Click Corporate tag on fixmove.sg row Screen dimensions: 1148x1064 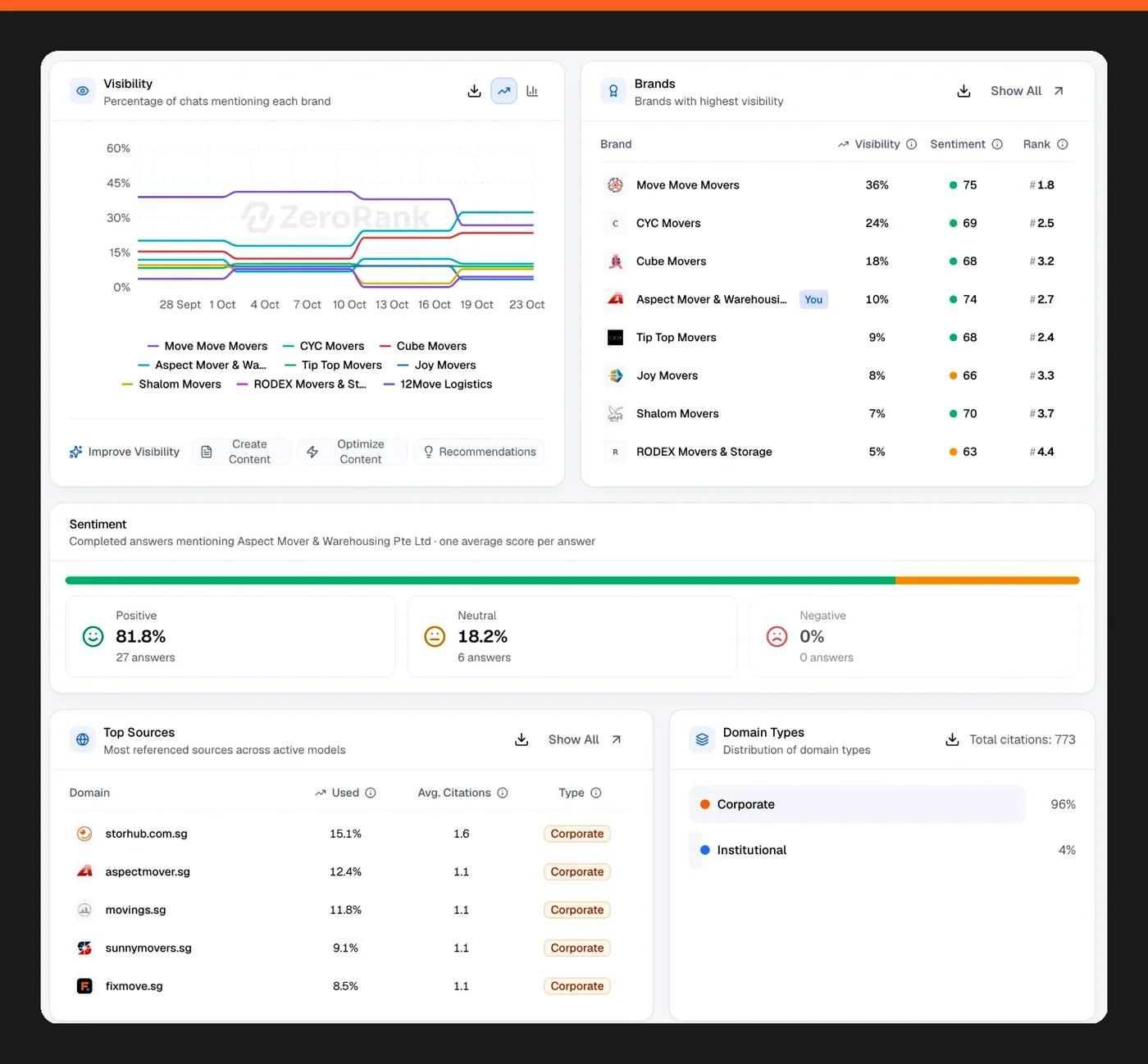[x=577, y=986]
